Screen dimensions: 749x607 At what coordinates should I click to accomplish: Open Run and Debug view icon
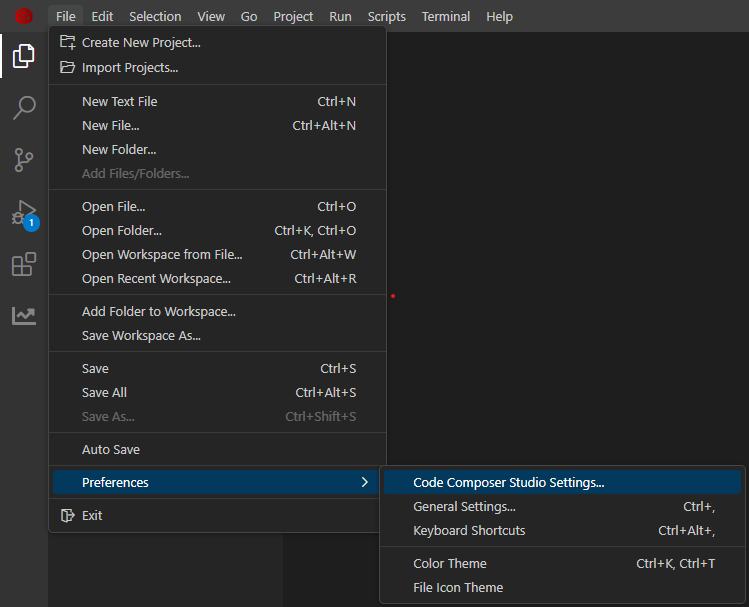[23, 213]
